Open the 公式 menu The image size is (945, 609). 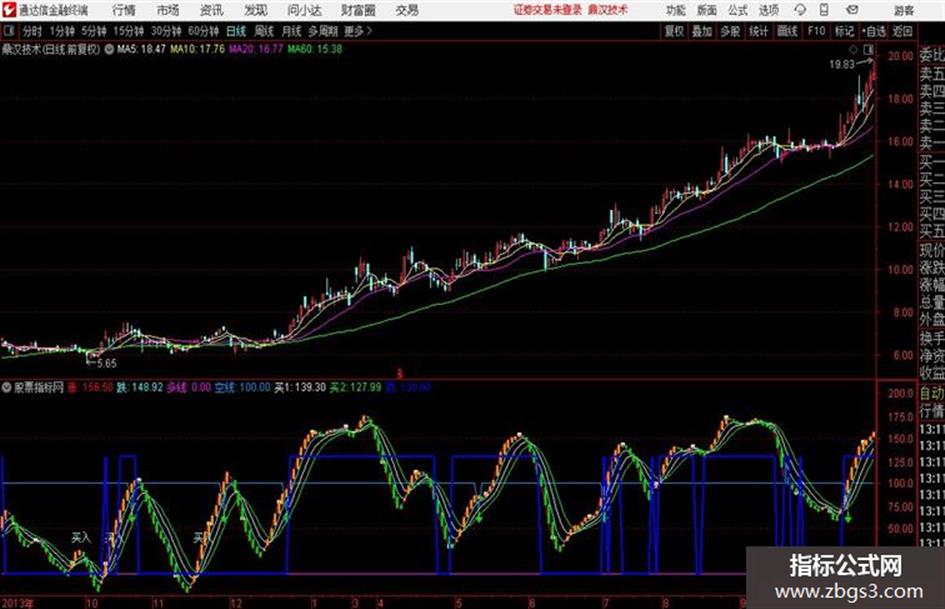click(x=738, y=10)
